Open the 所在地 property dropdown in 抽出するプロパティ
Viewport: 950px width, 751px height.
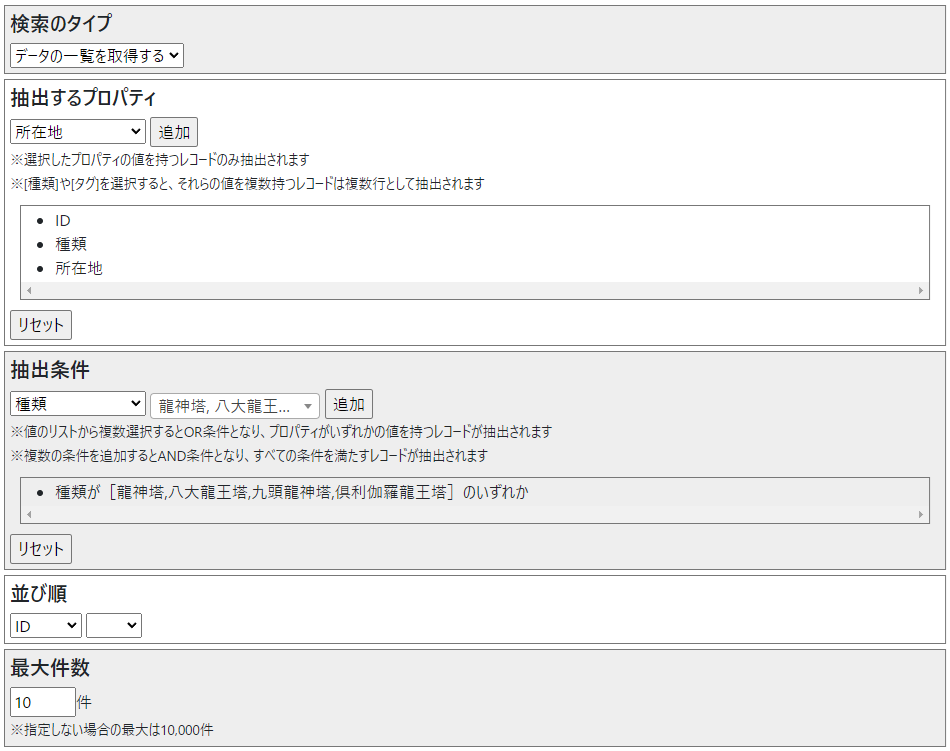tap(78, 132)
